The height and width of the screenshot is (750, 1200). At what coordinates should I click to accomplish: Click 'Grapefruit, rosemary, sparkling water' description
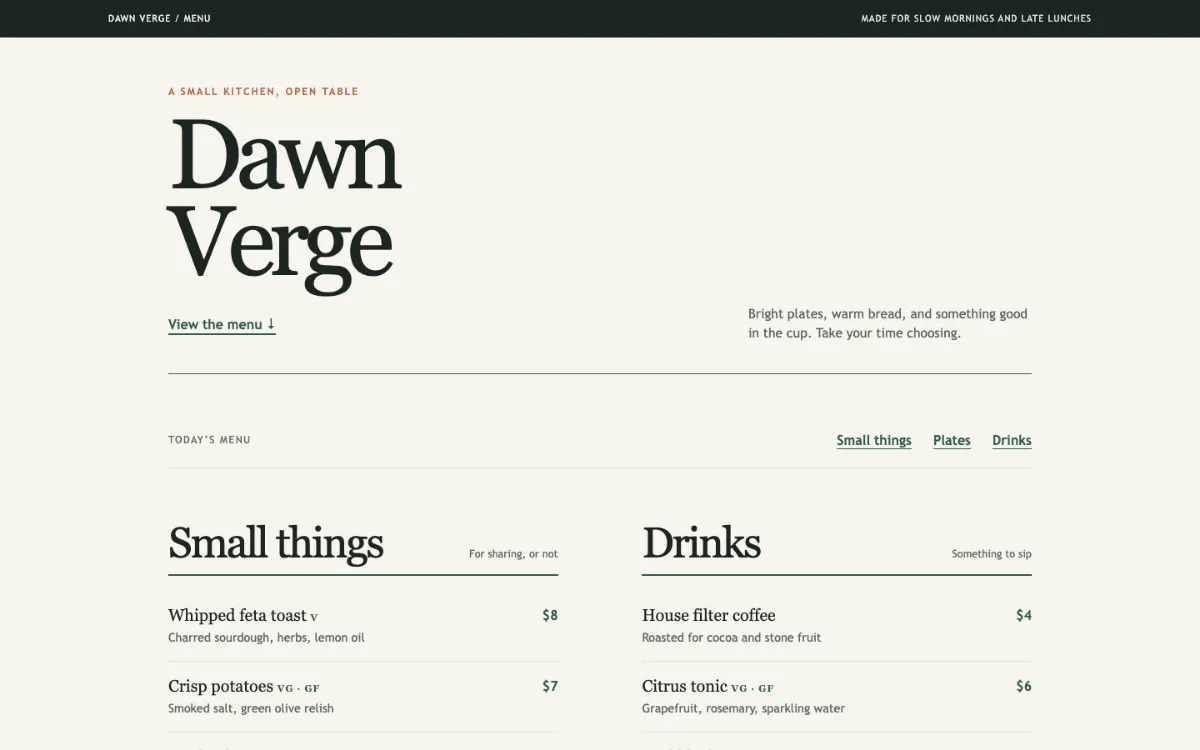743,708
